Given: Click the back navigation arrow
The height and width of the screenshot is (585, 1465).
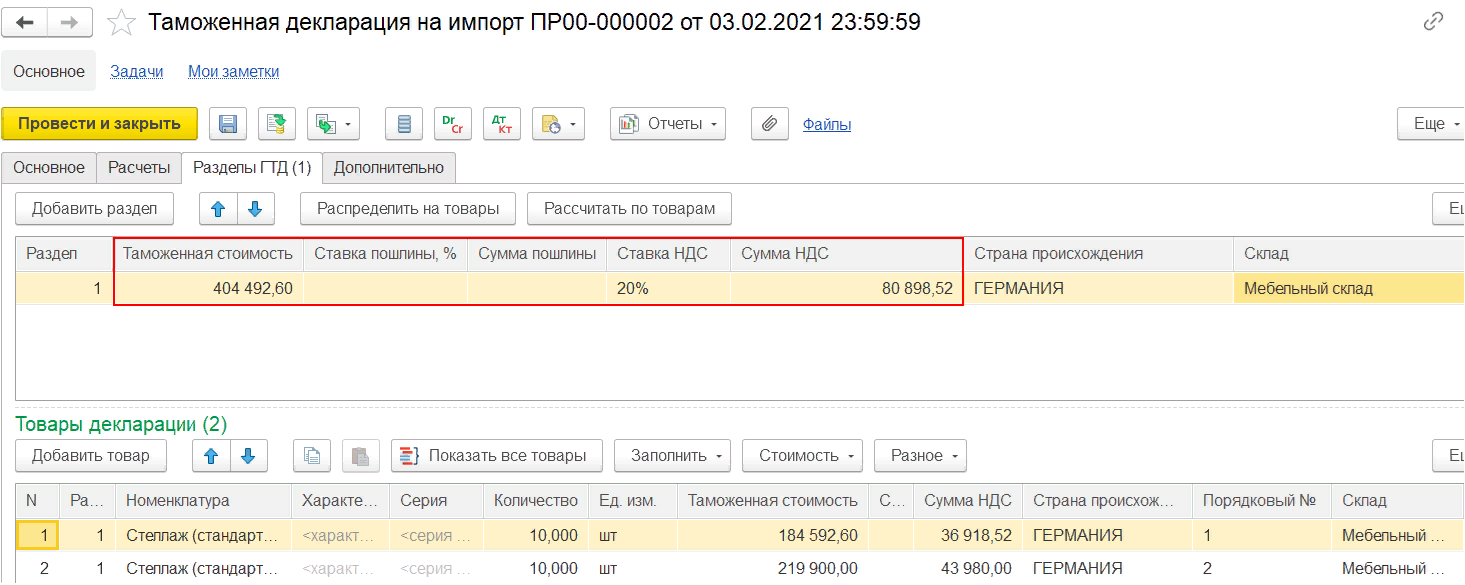Looking at the screenshot, I should click(x=25, y=22).
